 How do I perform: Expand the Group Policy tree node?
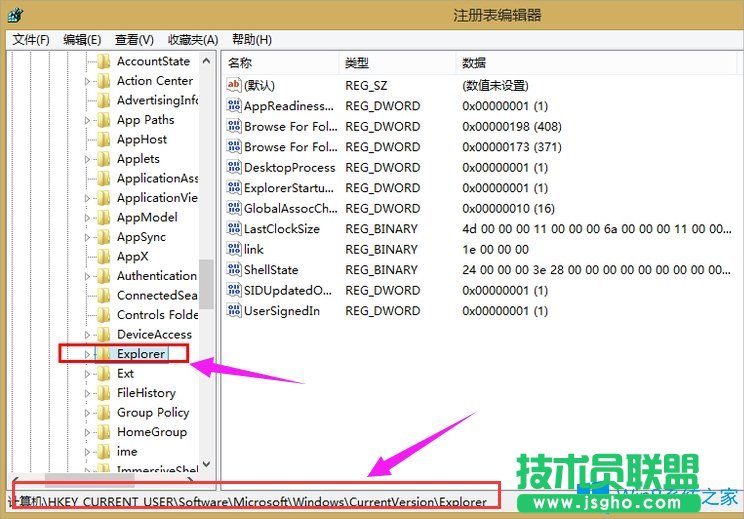coord(87,413)
